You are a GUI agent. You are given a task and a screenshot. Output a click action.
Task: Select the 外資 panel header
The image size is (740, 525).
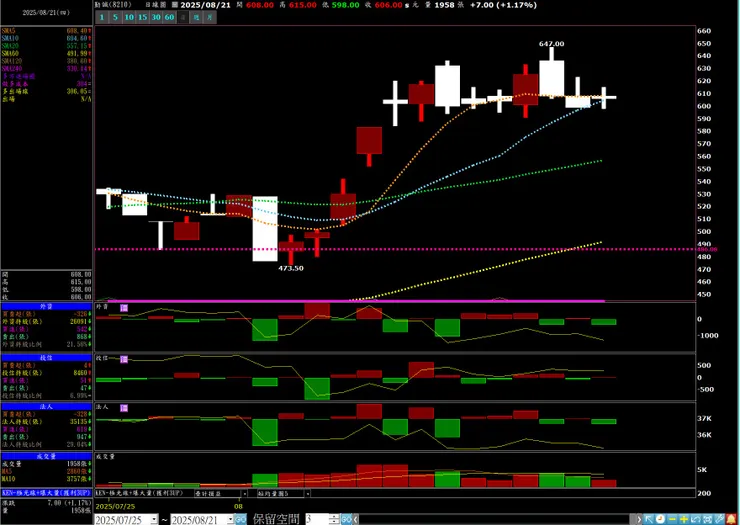tap(46, 306)
